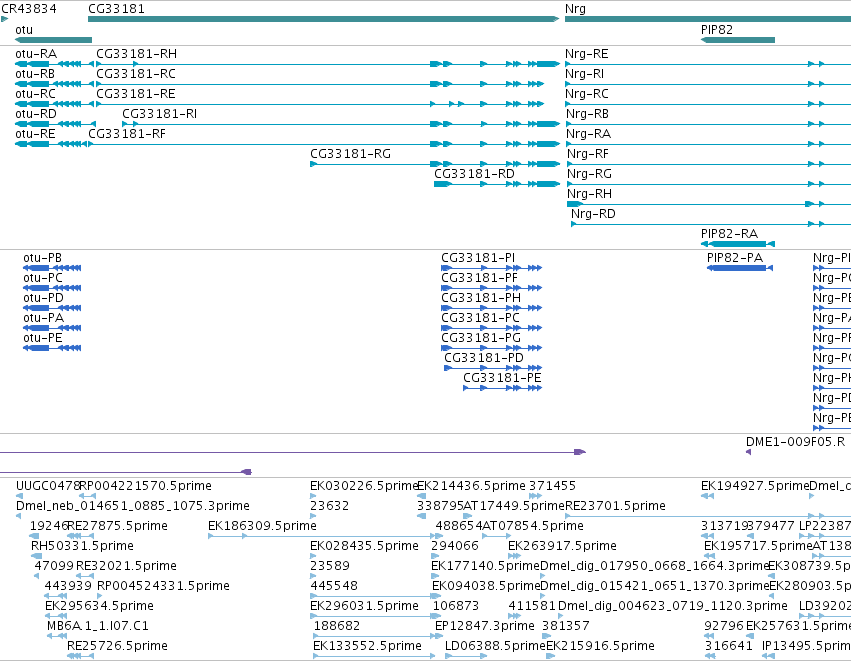The width and height of the screenshot is (851, 661).
Task: Click the PIP82-RA transcript
Action: (738, 244)
